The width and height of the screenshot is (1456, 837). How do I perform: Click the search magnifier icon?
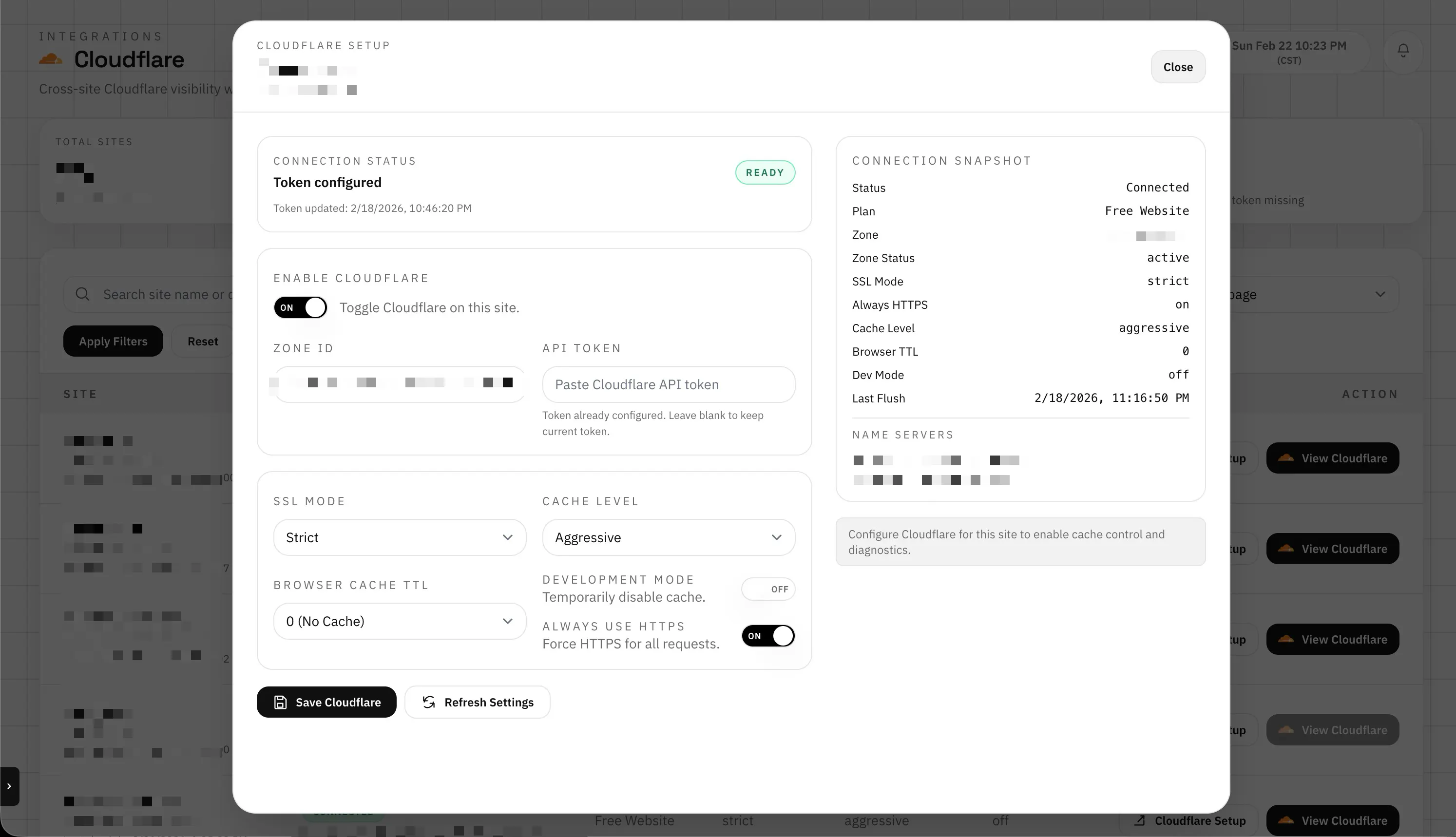tap(83, 294)
